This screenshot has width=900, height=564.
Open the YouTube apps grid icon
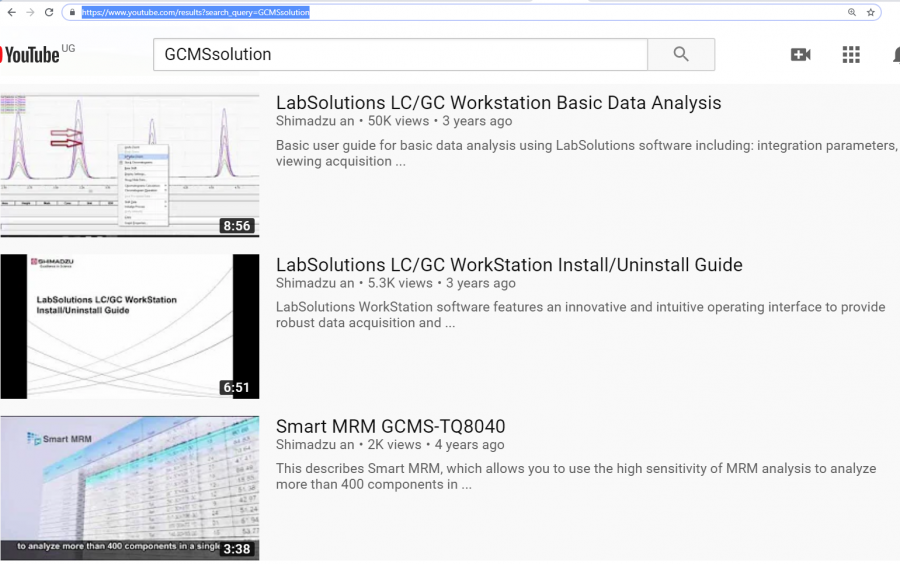point(851,55)
